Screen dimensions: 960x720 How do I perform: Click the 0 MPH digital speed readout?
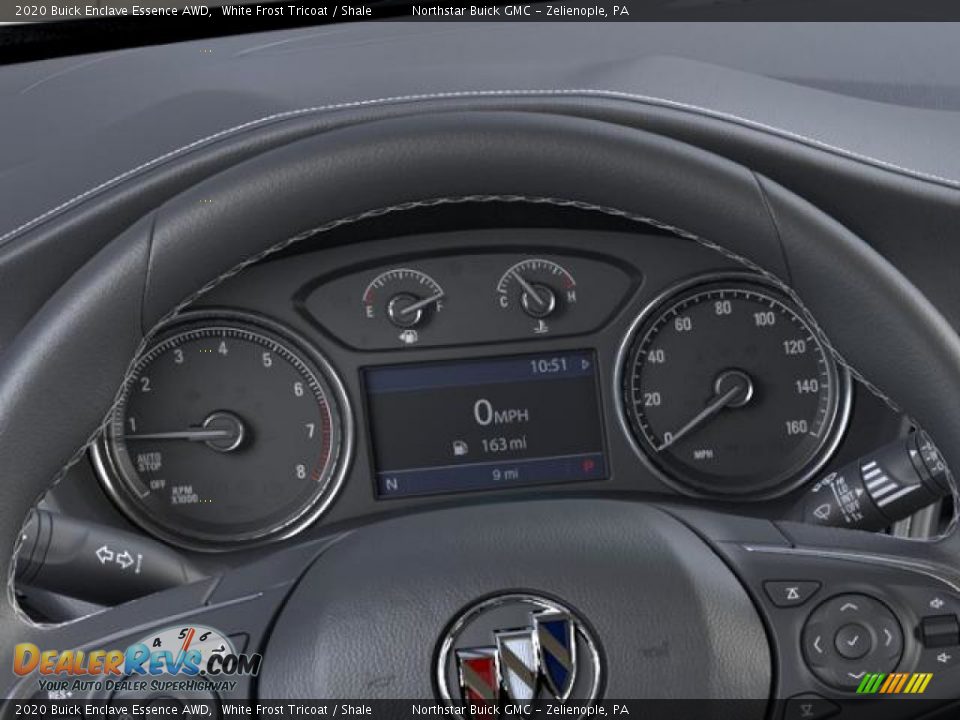(x=500, y=413)
